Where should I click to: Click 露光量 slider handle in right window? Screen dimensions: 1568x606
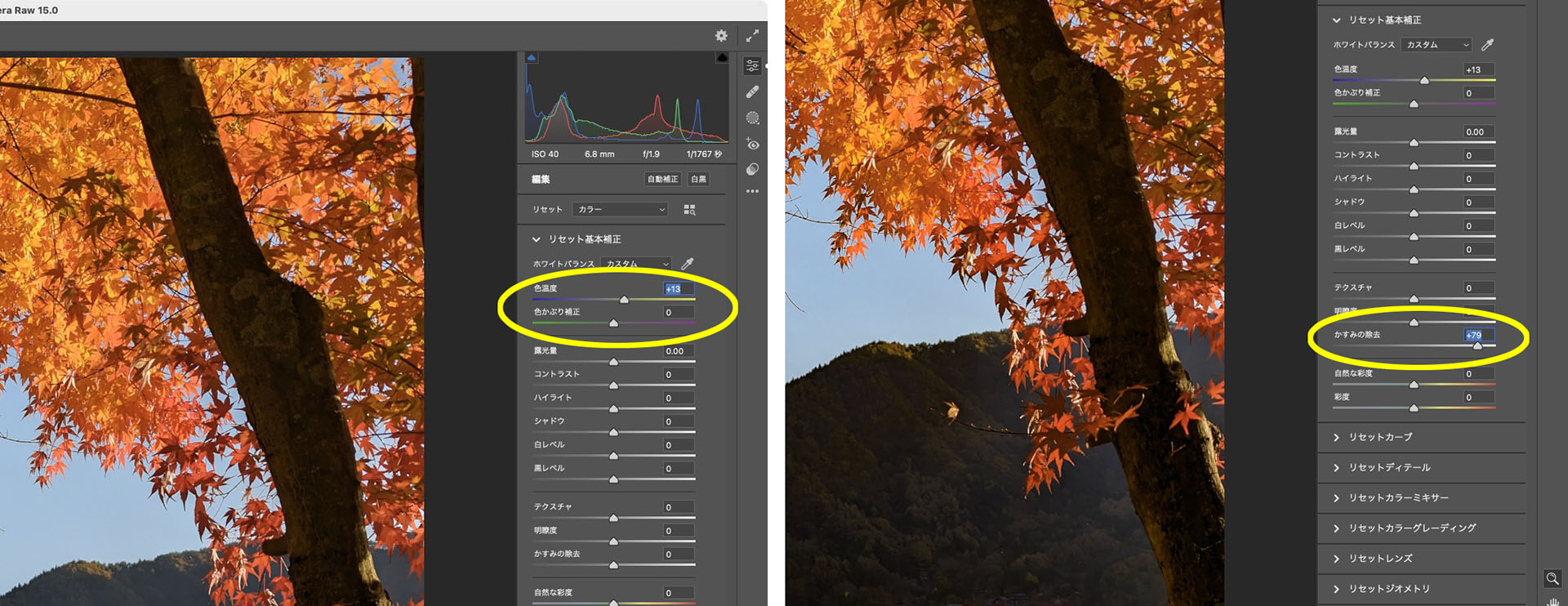coord(1414,143)
